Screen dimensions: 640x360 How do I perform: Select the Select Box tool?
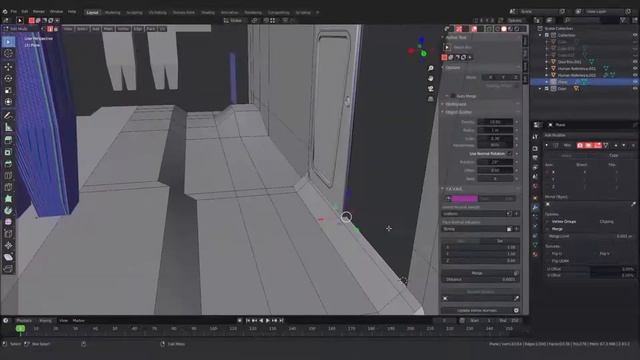8,42
